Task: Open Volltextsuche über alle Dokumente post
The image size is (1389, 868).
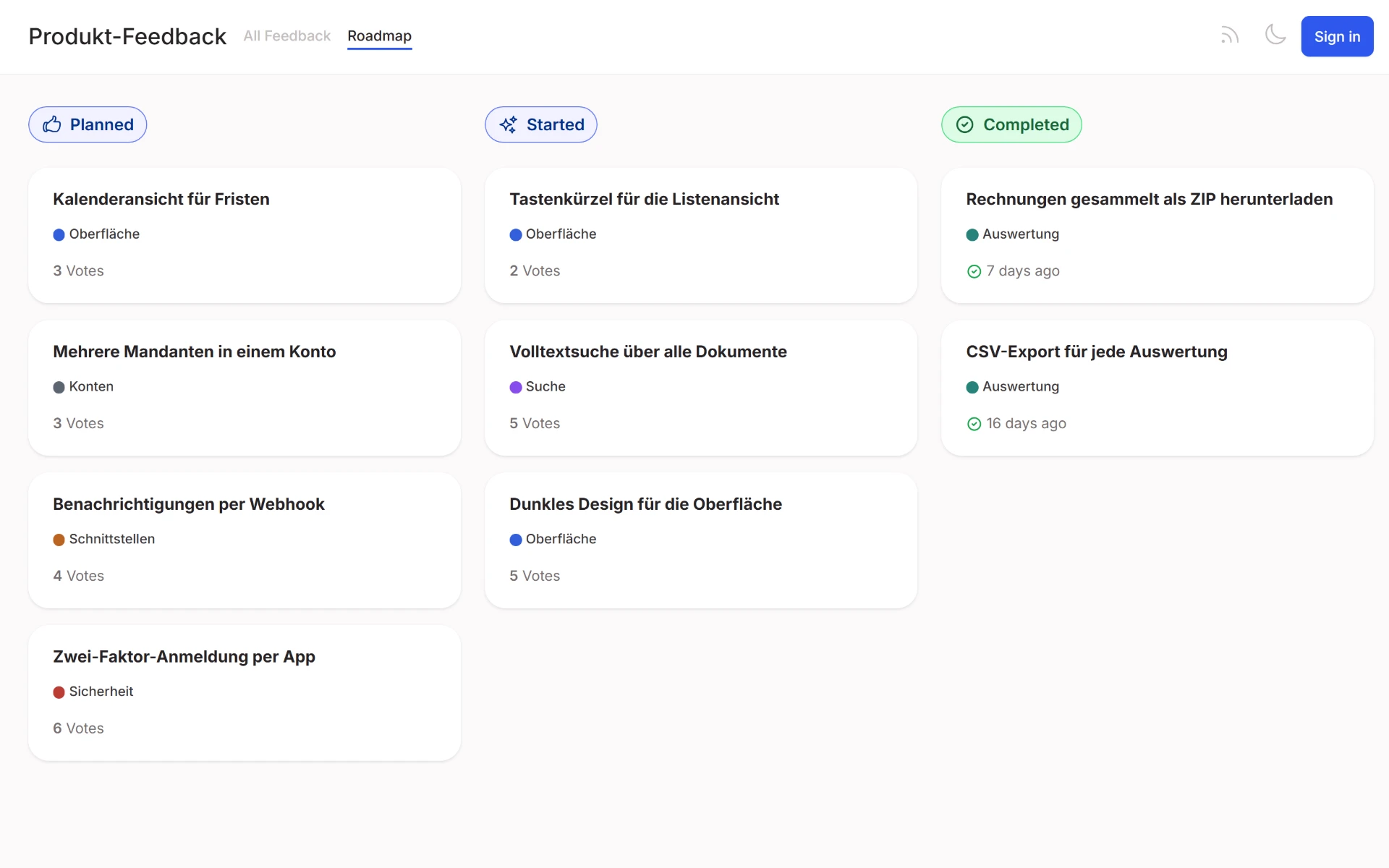Action: click(x=701, y=388)
